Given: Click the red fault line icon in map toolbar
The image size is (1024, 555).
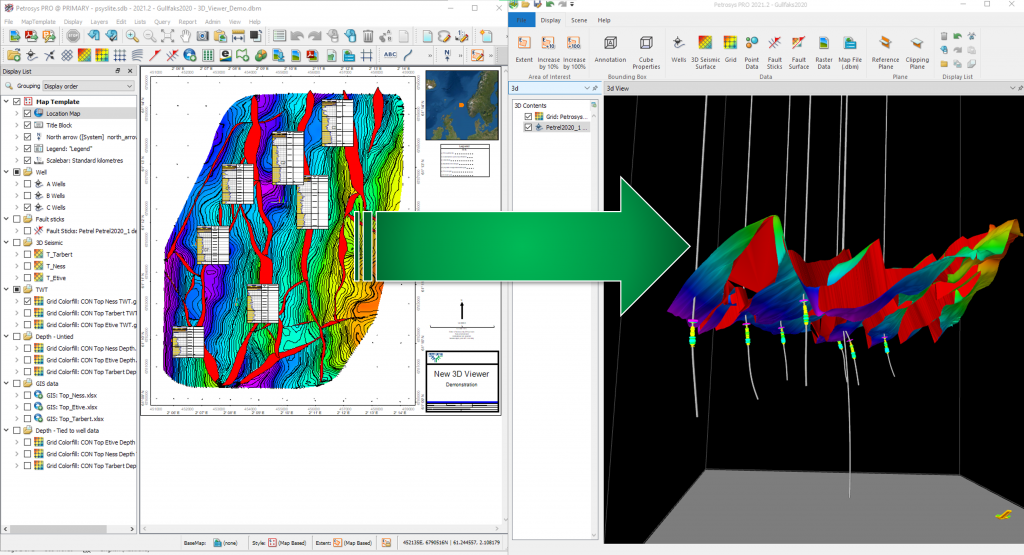Looking at the screenshot, I should coord(155,55).
